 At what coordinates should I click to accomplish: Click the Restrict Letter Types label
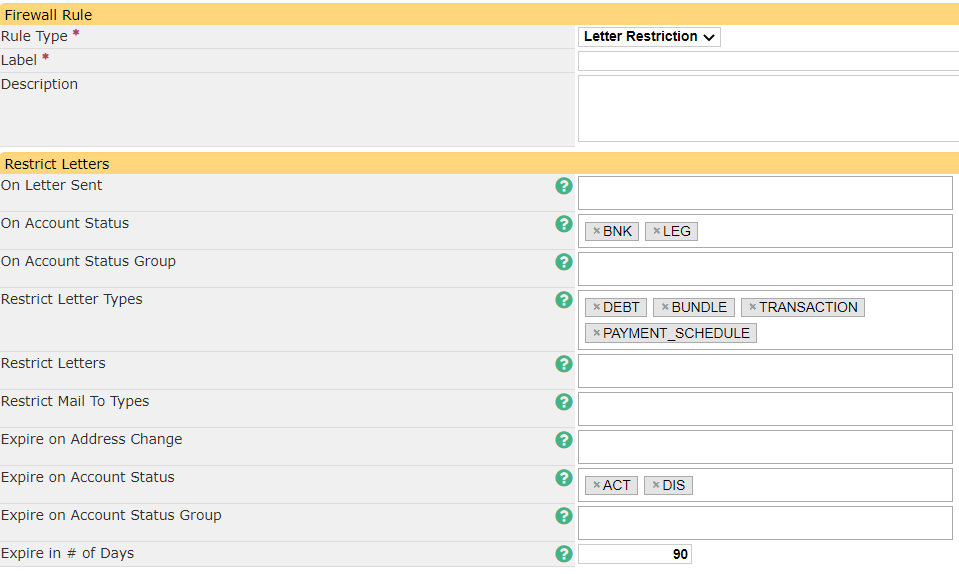click(72, 299)
